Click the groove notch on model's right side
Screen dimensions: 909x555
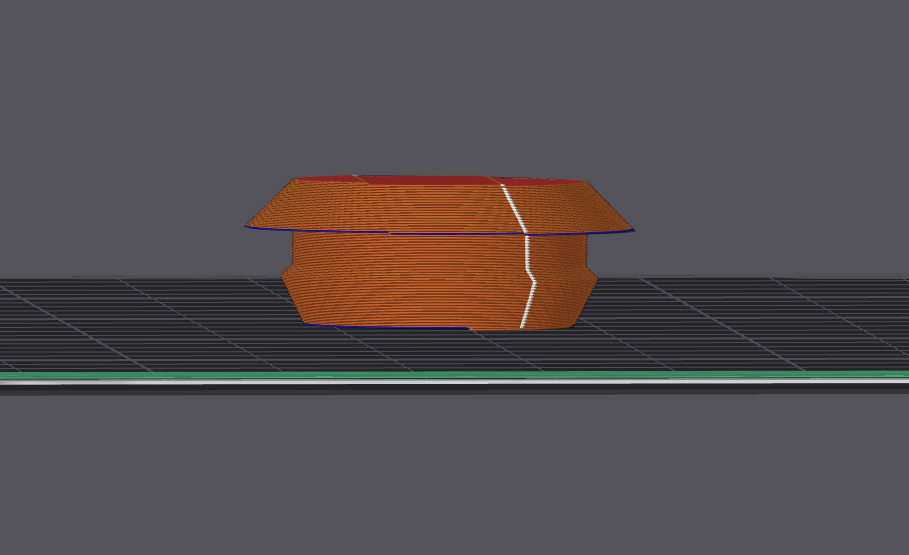pyautogui.click(x=592, y=274)
